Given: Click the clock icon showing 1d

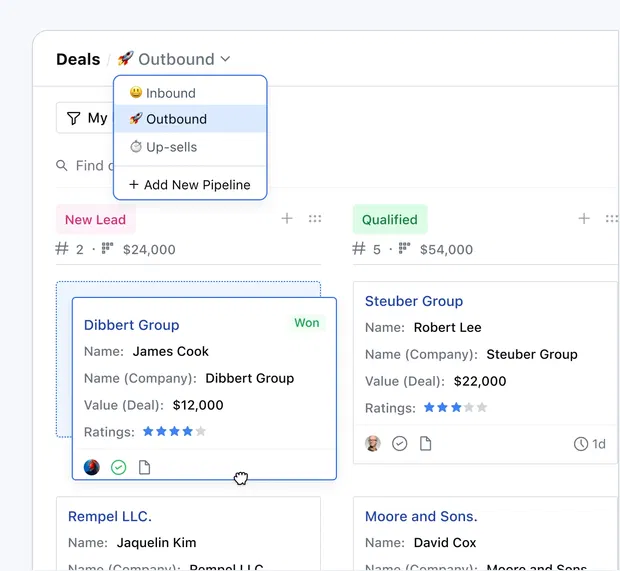Looking at the screenshot, I should [x=581, y=443].
